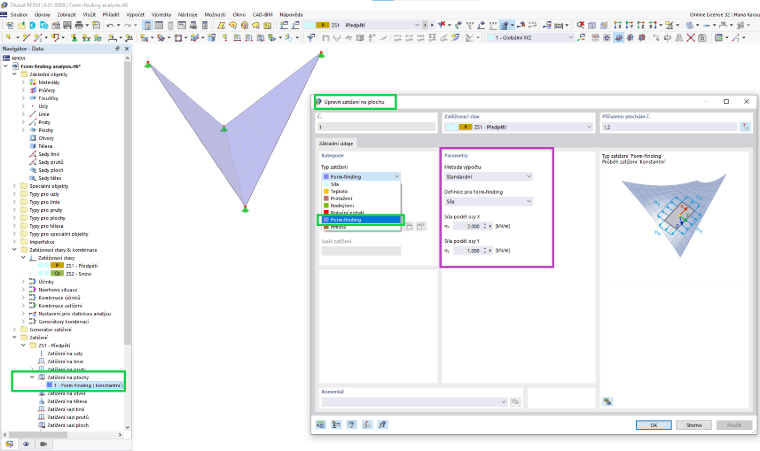The image size is (760, 451).
Task: Select Zatížení na uzly tree item
Action: click(x=65, y=353)
